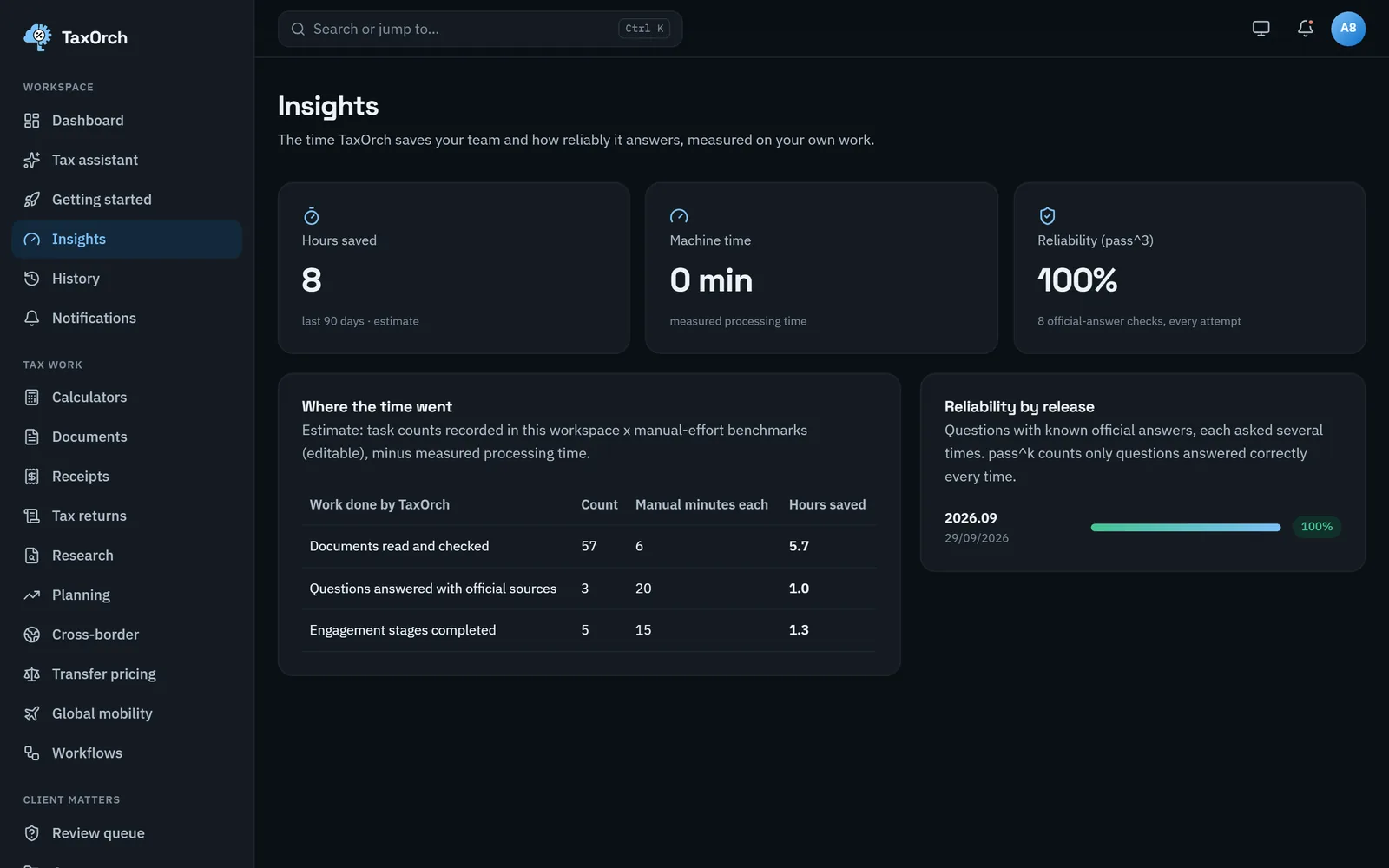Select the History clock icon
1389x868 pixels.
pos(32,279)
